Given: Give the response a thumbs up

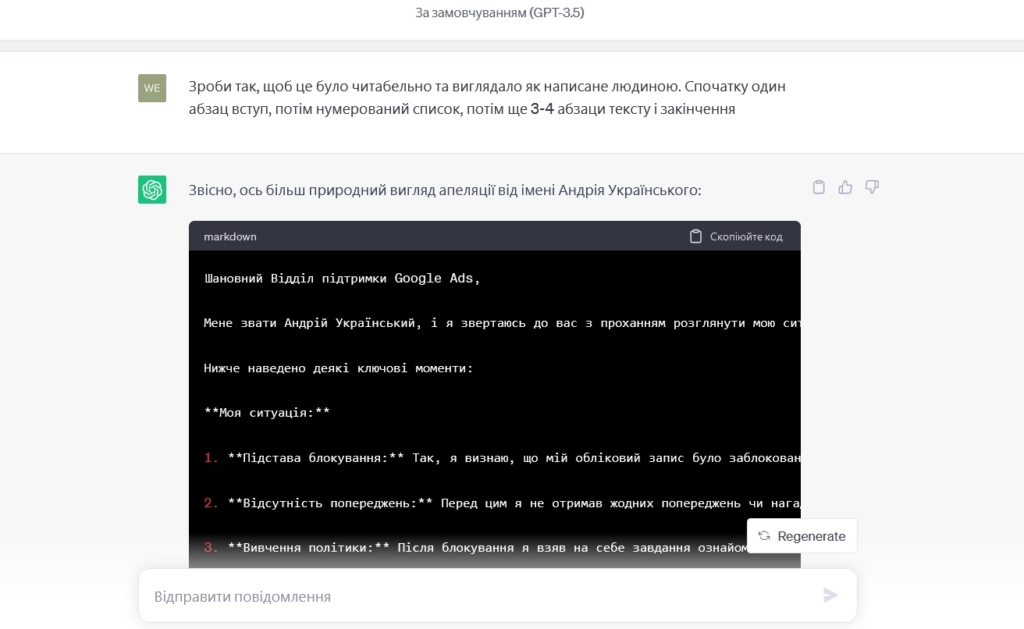Looking at the screenshot, I should point(845,187).
